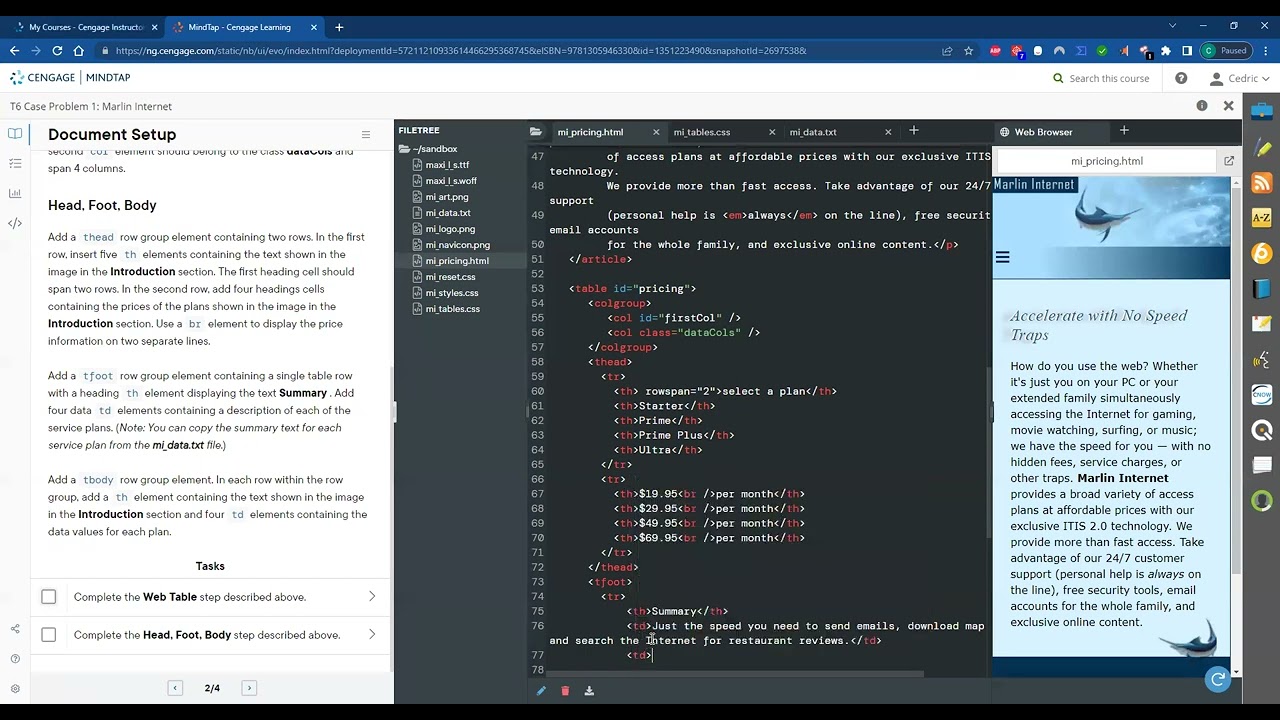Switch to My Courses Cengage Chrome tab
The image size is (1280, 720).
[x=86, y=27]
